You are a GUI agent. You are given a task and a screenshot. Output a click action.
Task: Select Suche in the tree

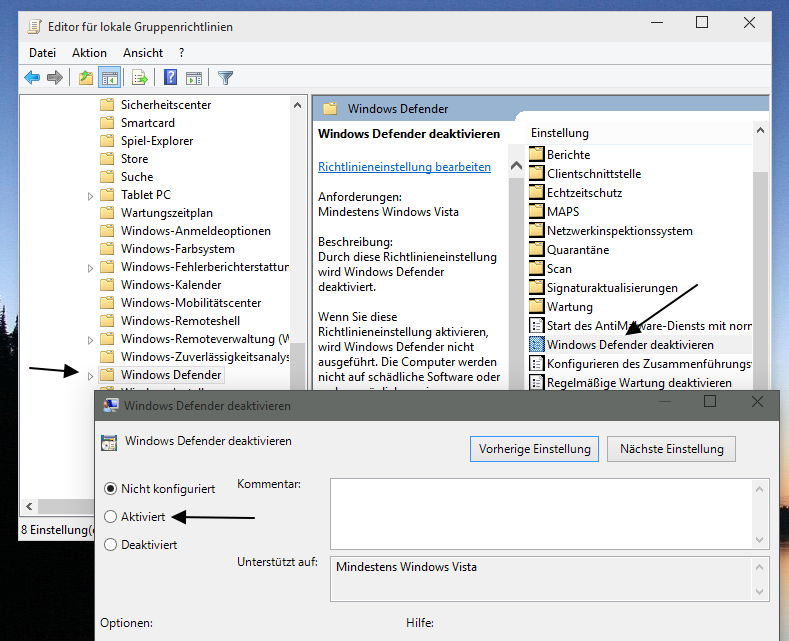click(137, 177)
